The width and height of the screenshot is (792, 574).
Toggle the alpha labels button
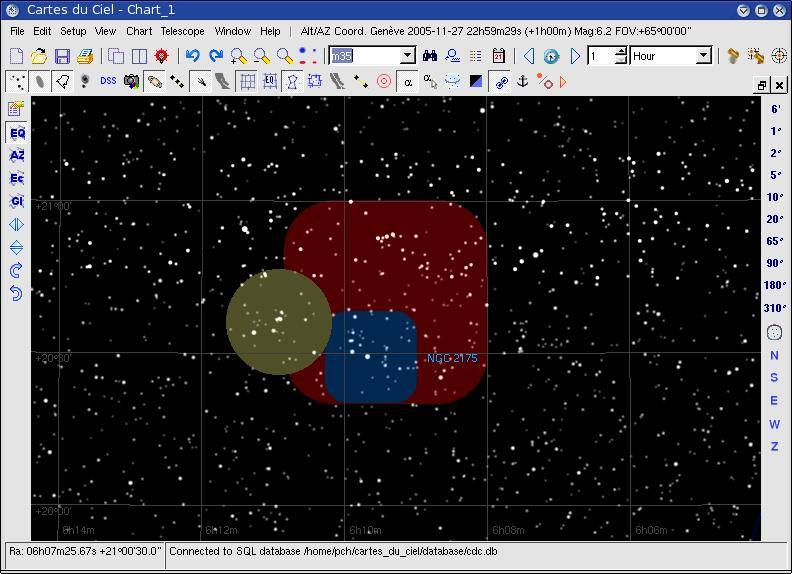point(408,81)
